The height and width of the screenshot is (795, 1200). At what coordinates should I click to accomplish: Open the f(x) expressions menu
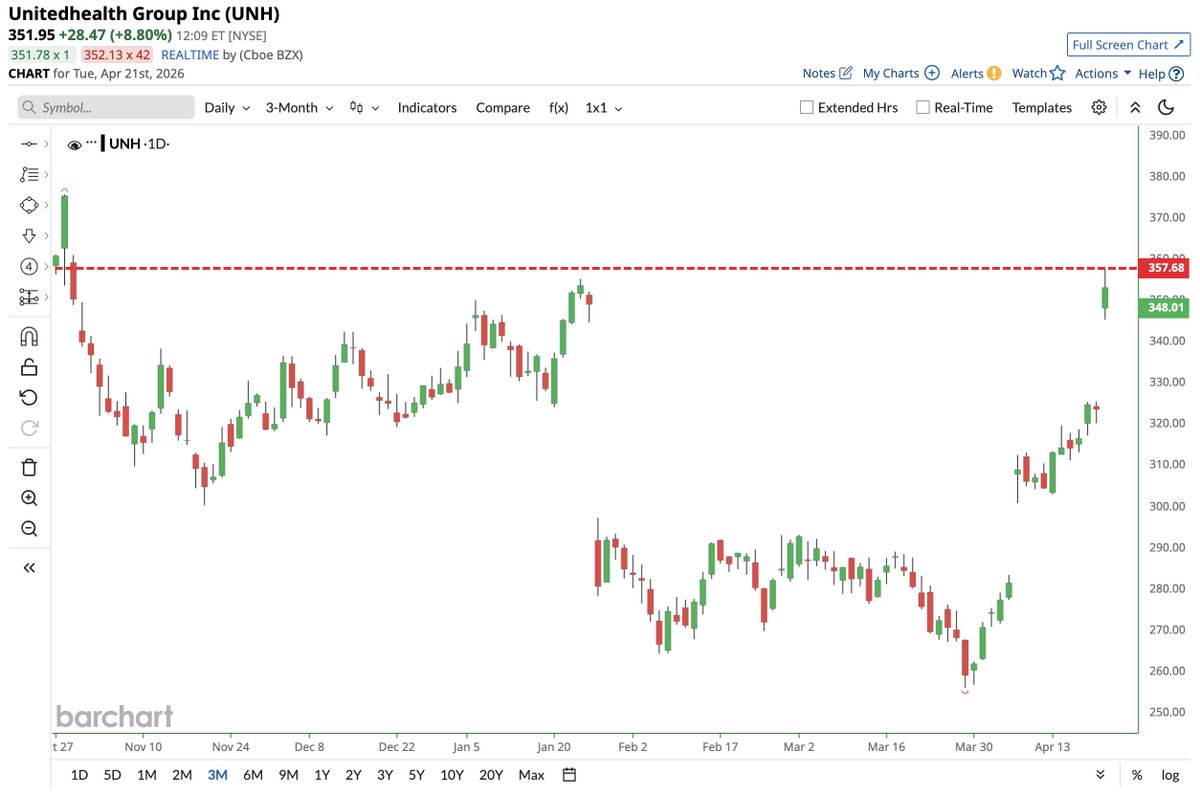click(558, 107)
